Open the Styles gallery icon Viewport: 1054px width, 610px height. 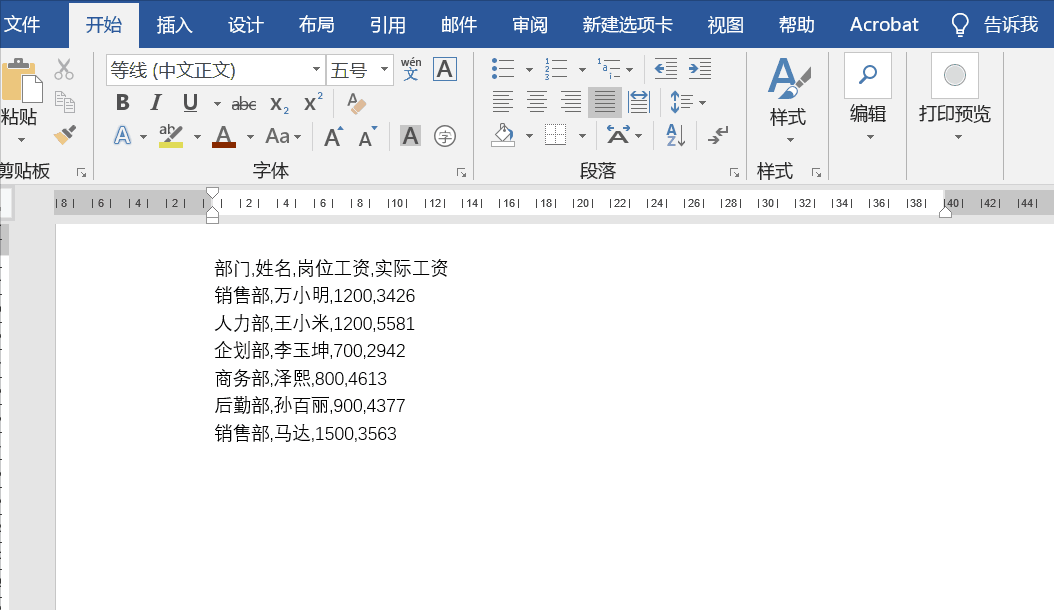click(x=788, y=79)
